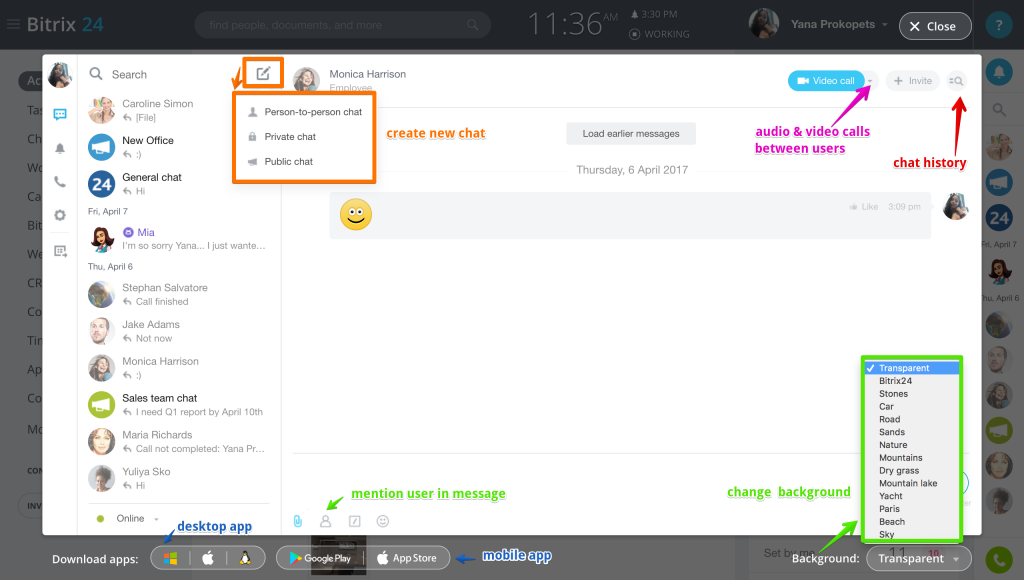Open the messages icon in chat sidebar
The height and width of the screenshot is (580, 1024).
point(60,114)
